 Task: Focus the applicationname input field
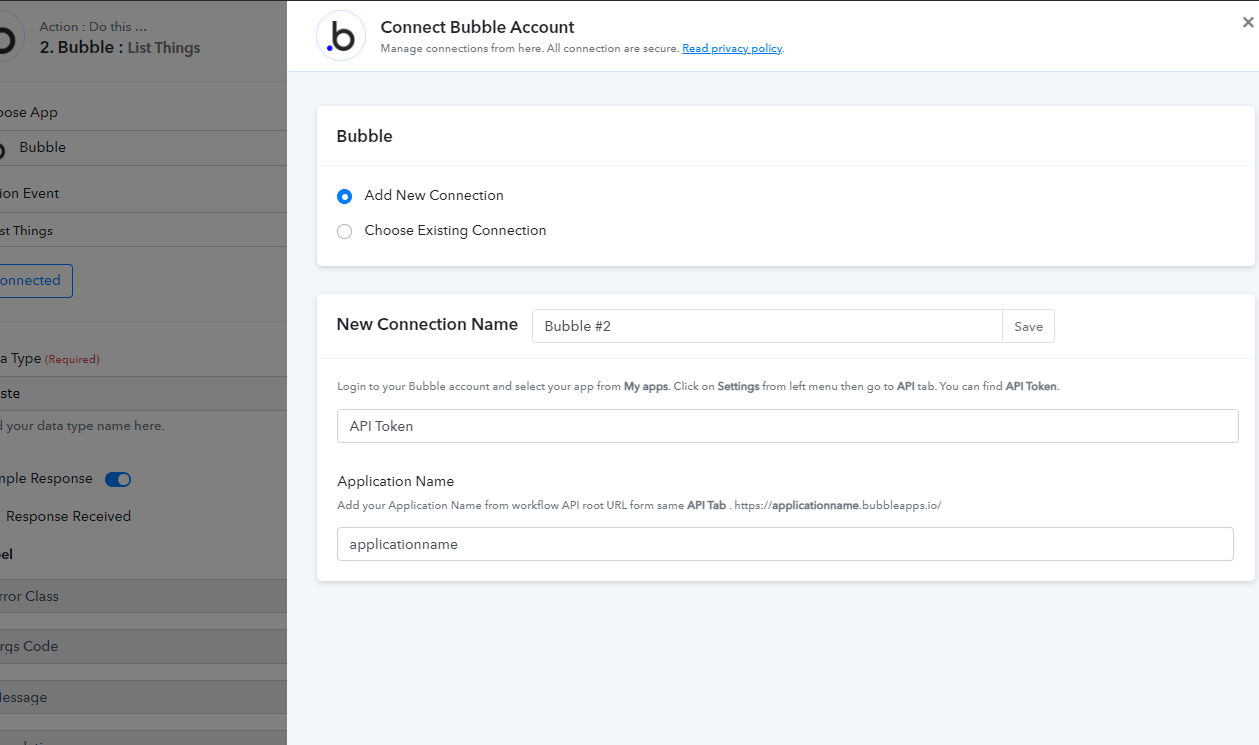tap(785, 544)
